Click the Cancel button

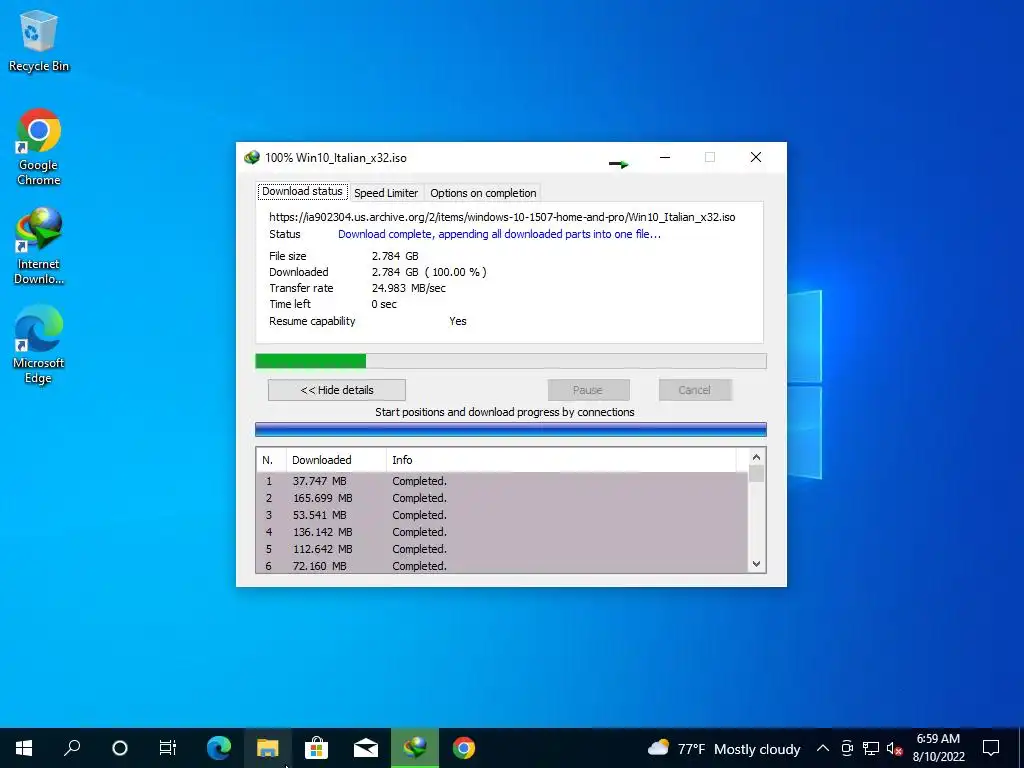coord(694,390)
